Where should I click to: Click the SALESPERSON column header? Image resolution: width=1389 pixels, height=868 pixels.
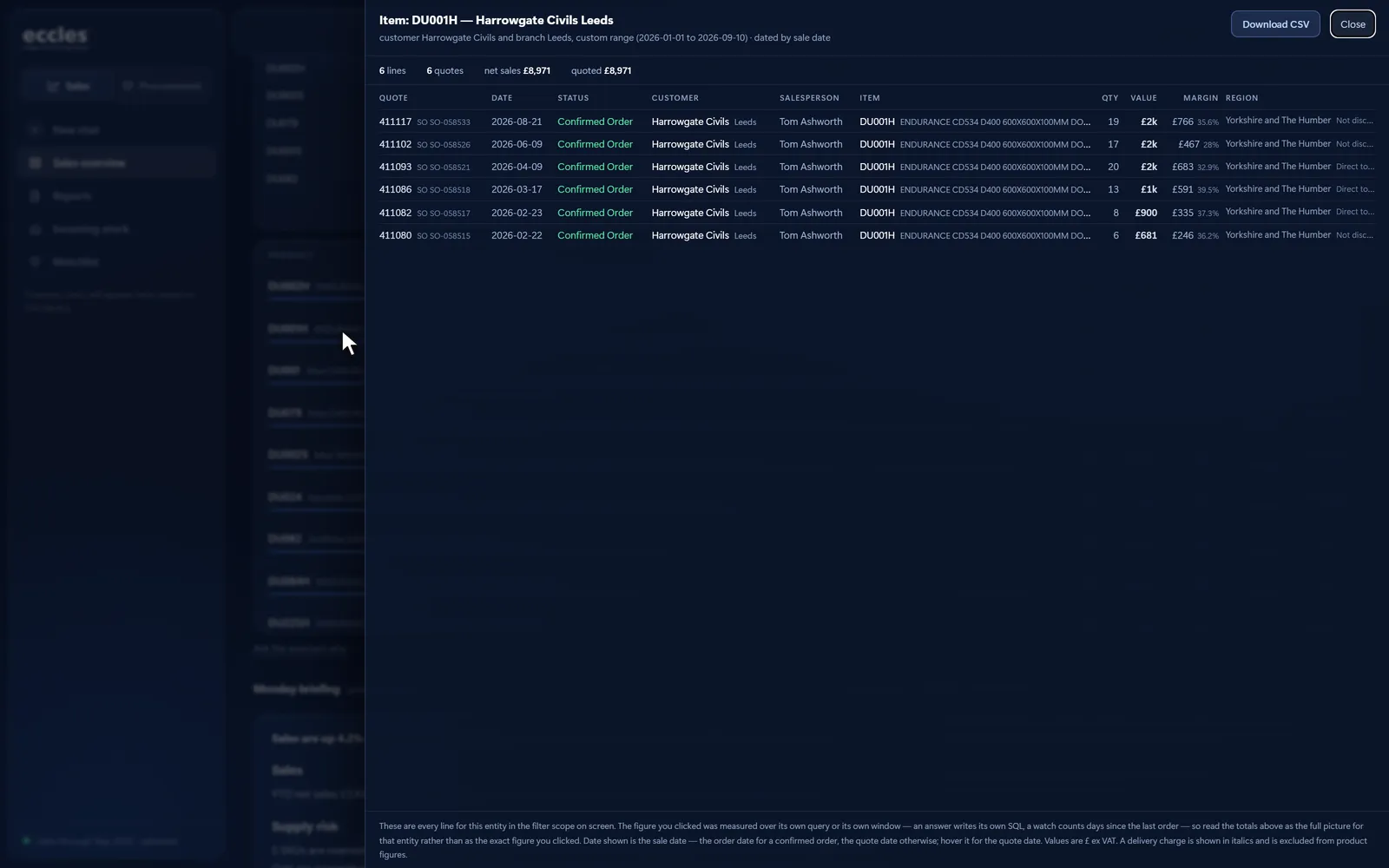809,98
